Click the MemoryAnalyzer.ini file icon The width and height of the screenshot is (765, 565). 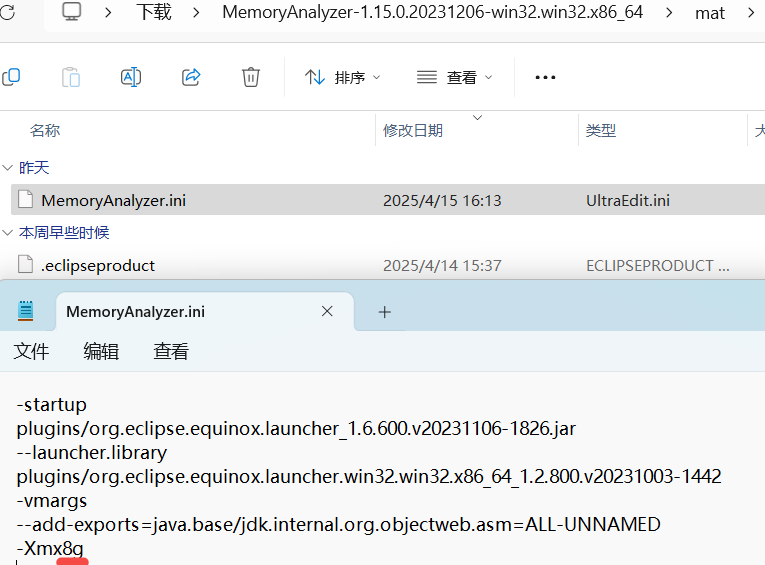tap(25, 200)
